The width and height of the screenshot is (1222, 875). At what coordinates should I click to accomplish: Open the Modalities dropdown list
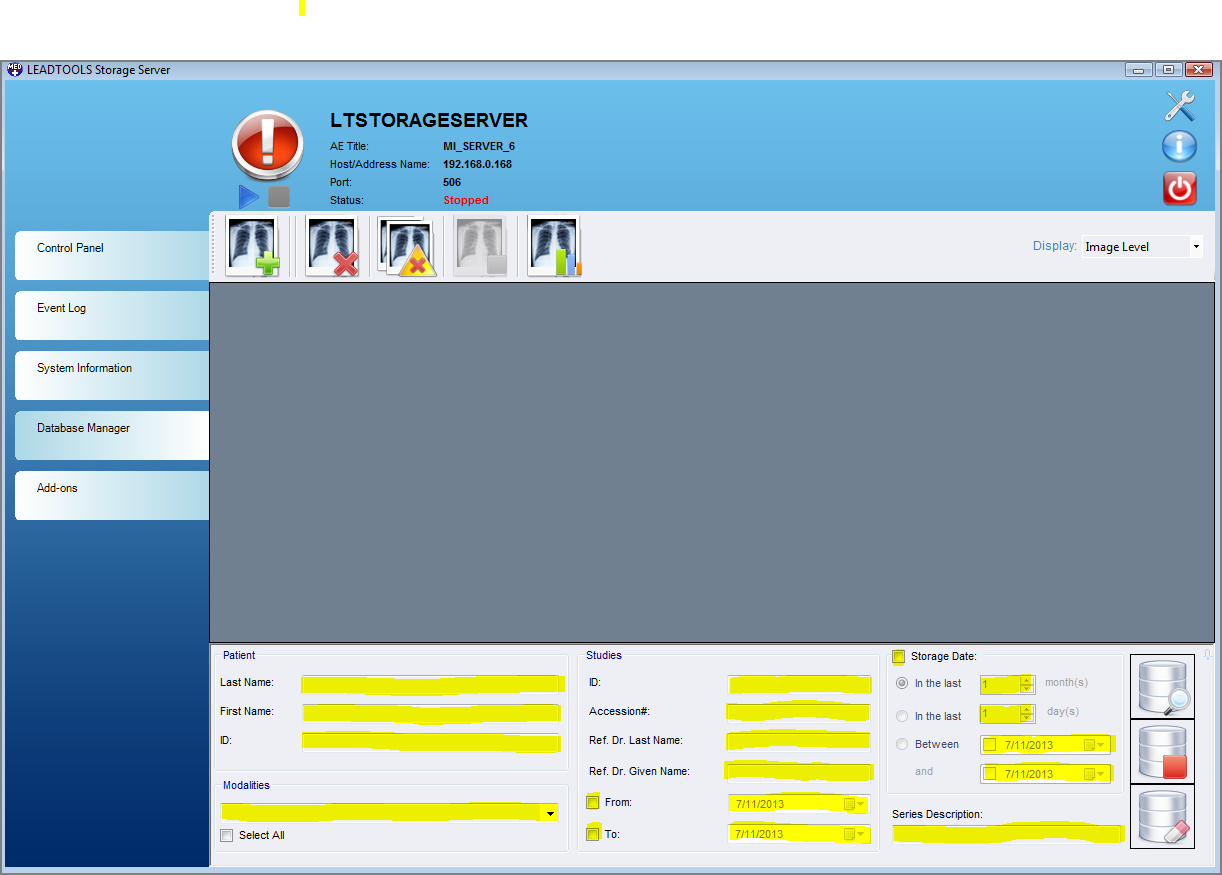(550, 814)
